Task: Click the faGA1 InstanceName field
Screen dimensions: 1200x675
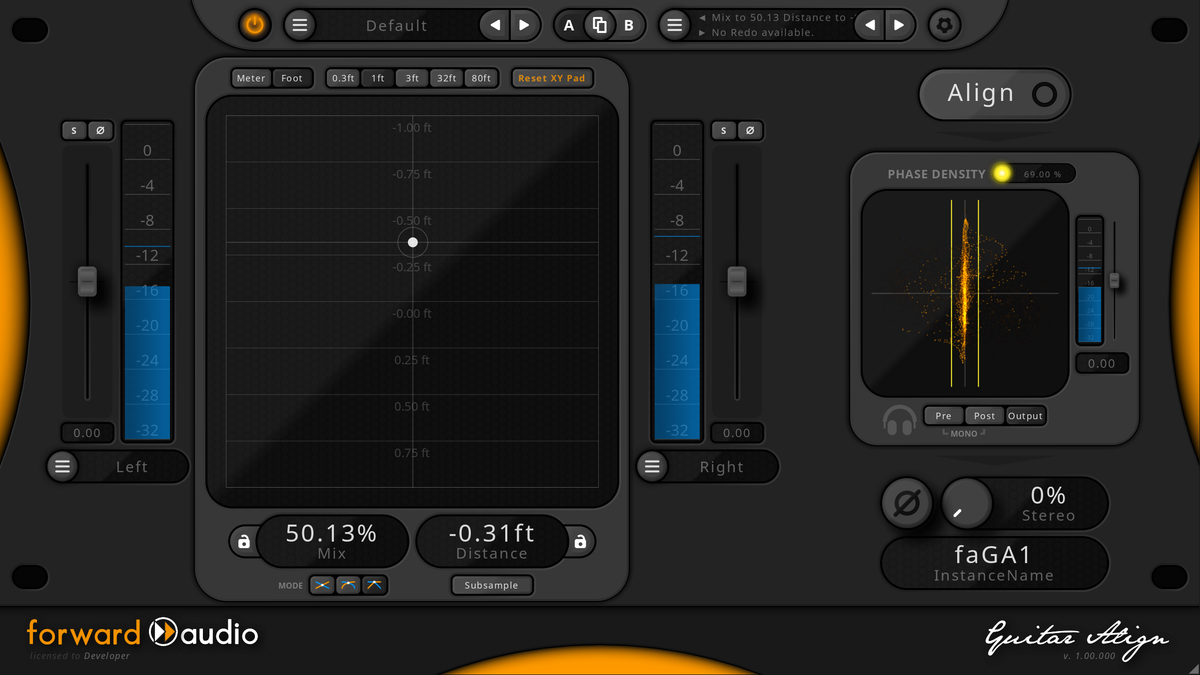Action: coord(994,563)
